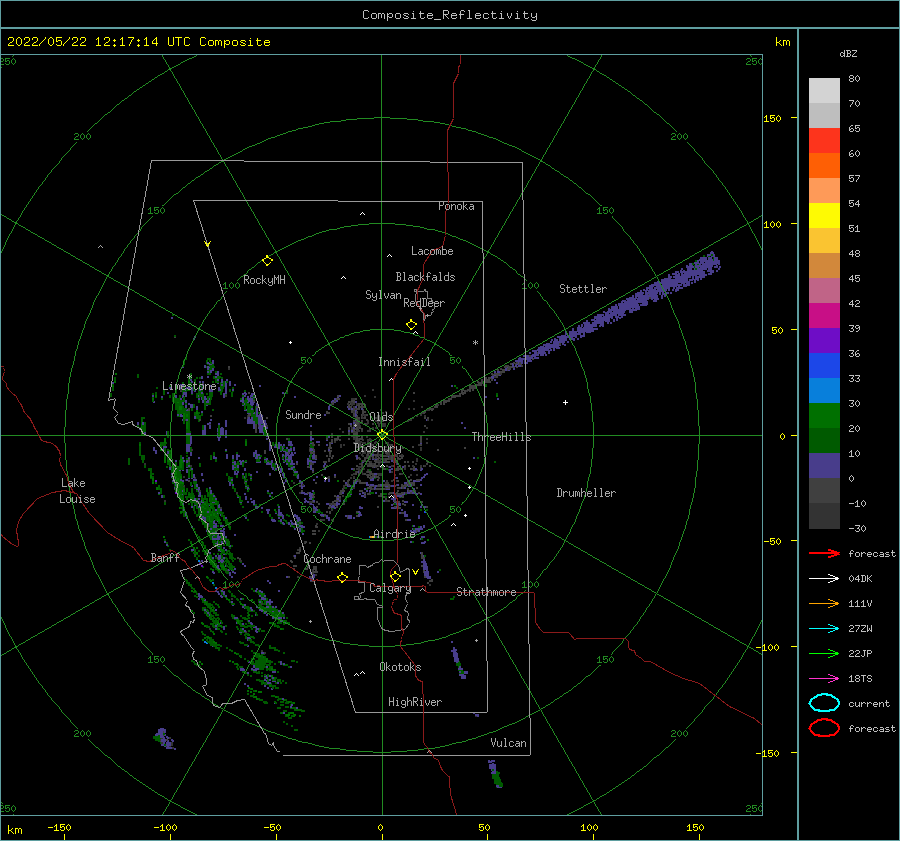Click the asterisk marker above Limestone
The width and height of the screenshot is (900, 841).
pyautogui.click(x=189, y=377)
